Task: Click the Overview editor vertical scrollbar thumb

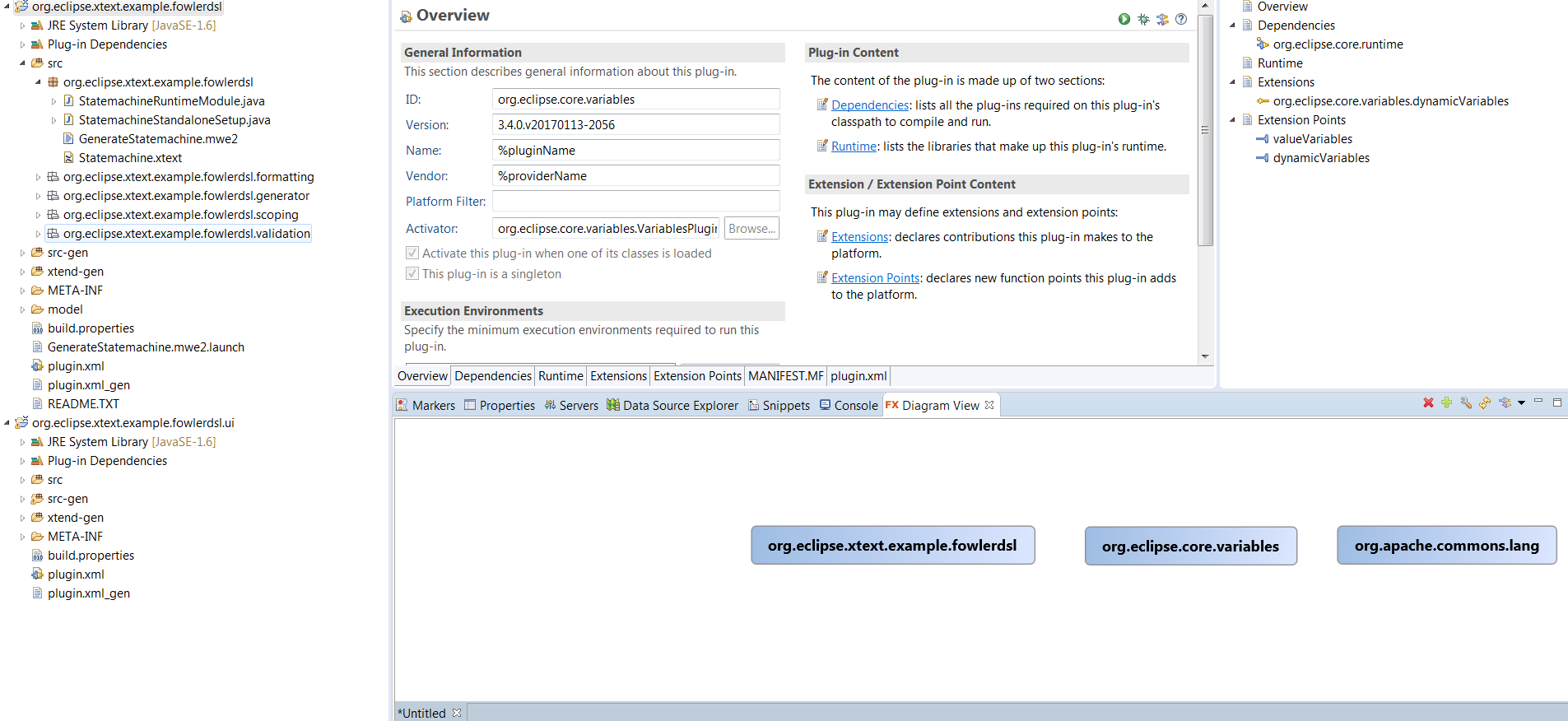Action: 1205,130
